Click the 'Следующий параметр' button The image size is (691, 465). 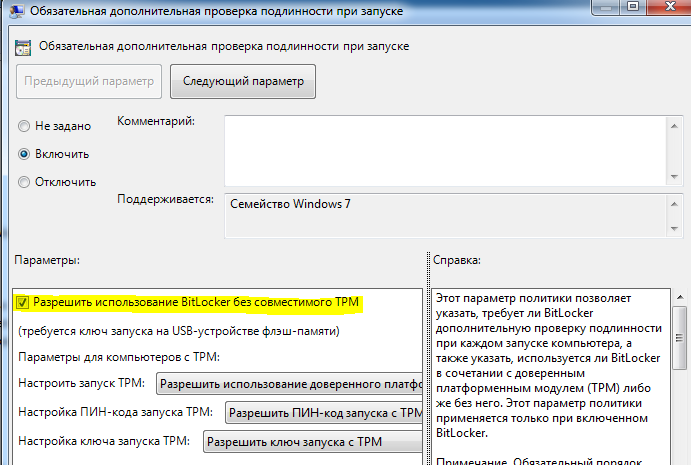coord(243,82)
